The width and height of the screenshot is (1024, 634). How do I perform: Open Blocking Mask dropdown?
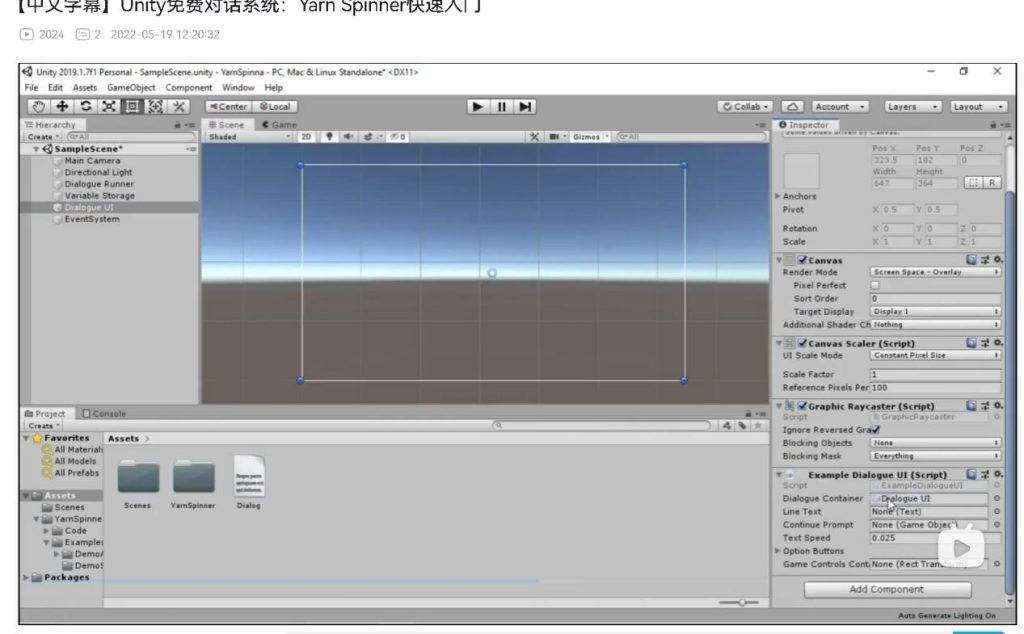(935, 456)
